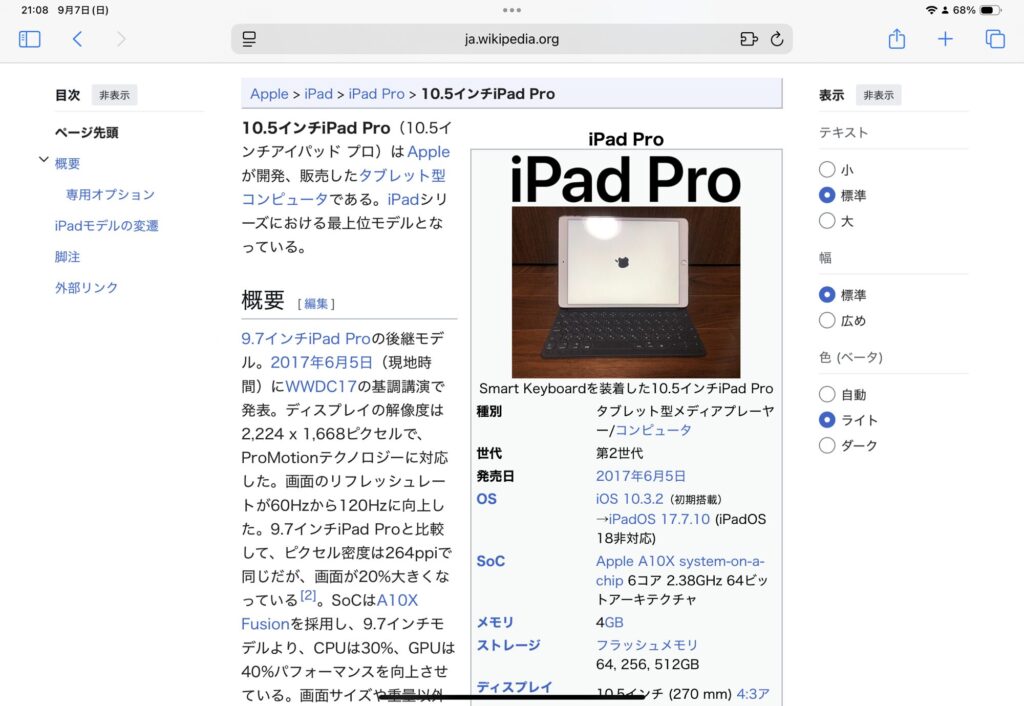This screenshot has height=706, width=1024.
Task: Open the WWDC17 article link
Action: pyautogui.click(x=321, y=386)
